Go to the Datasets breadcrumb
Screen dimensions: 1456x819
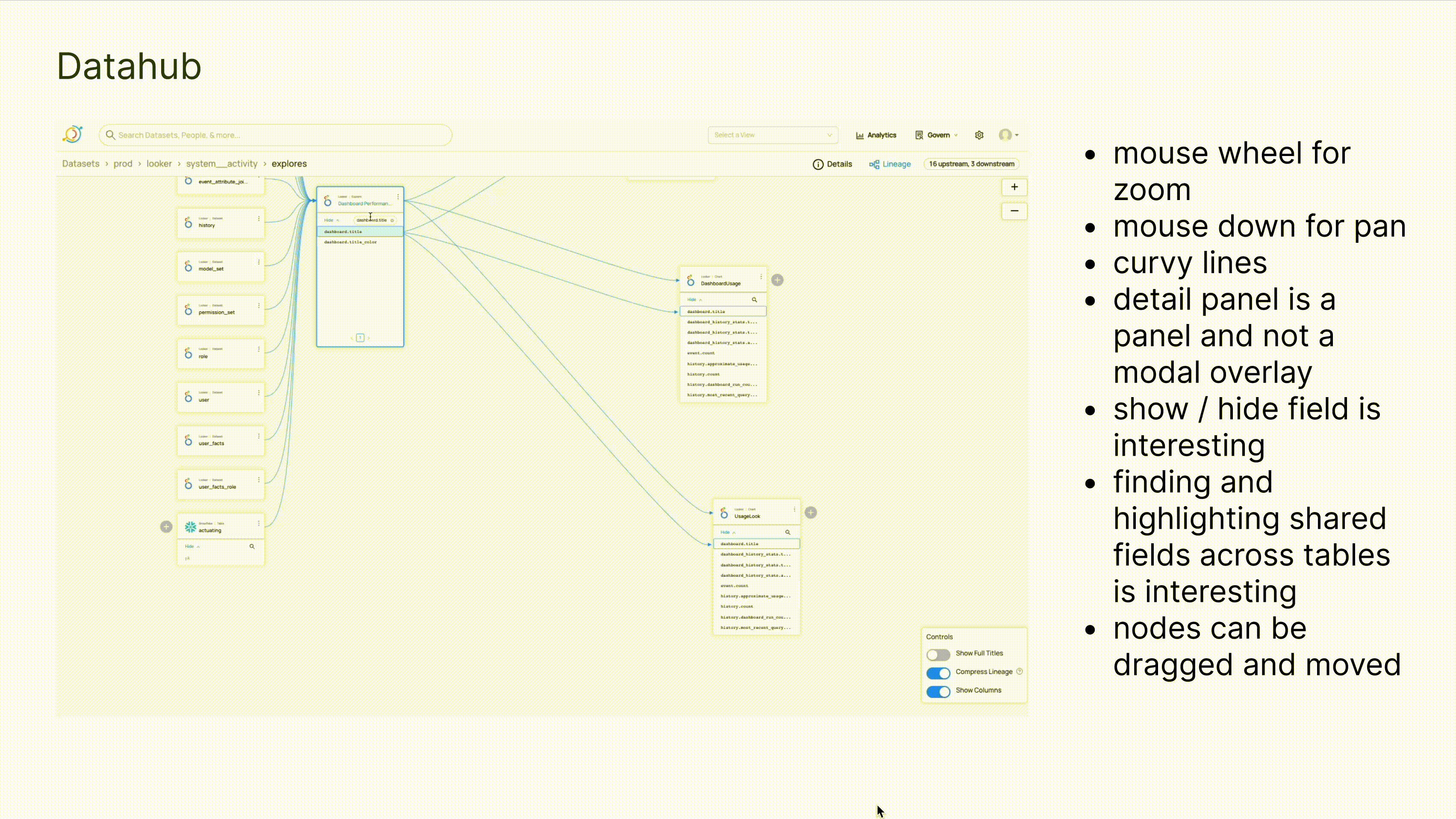(x=81, y=163)
